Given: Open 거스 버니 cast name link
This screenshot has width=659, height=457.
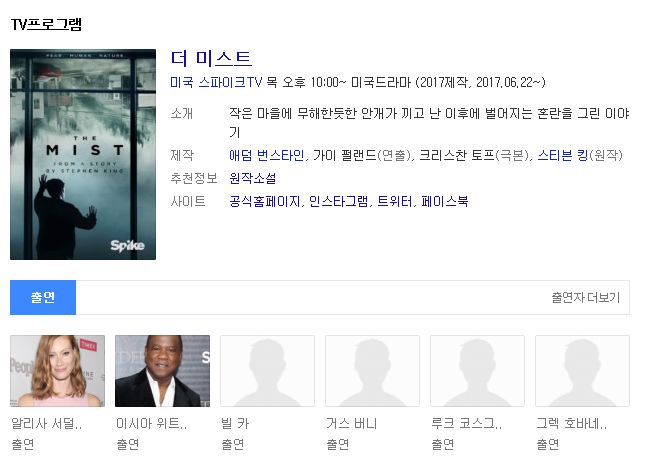Looking at the screenshot, I should pyautogui.click(x=352, y=423).
